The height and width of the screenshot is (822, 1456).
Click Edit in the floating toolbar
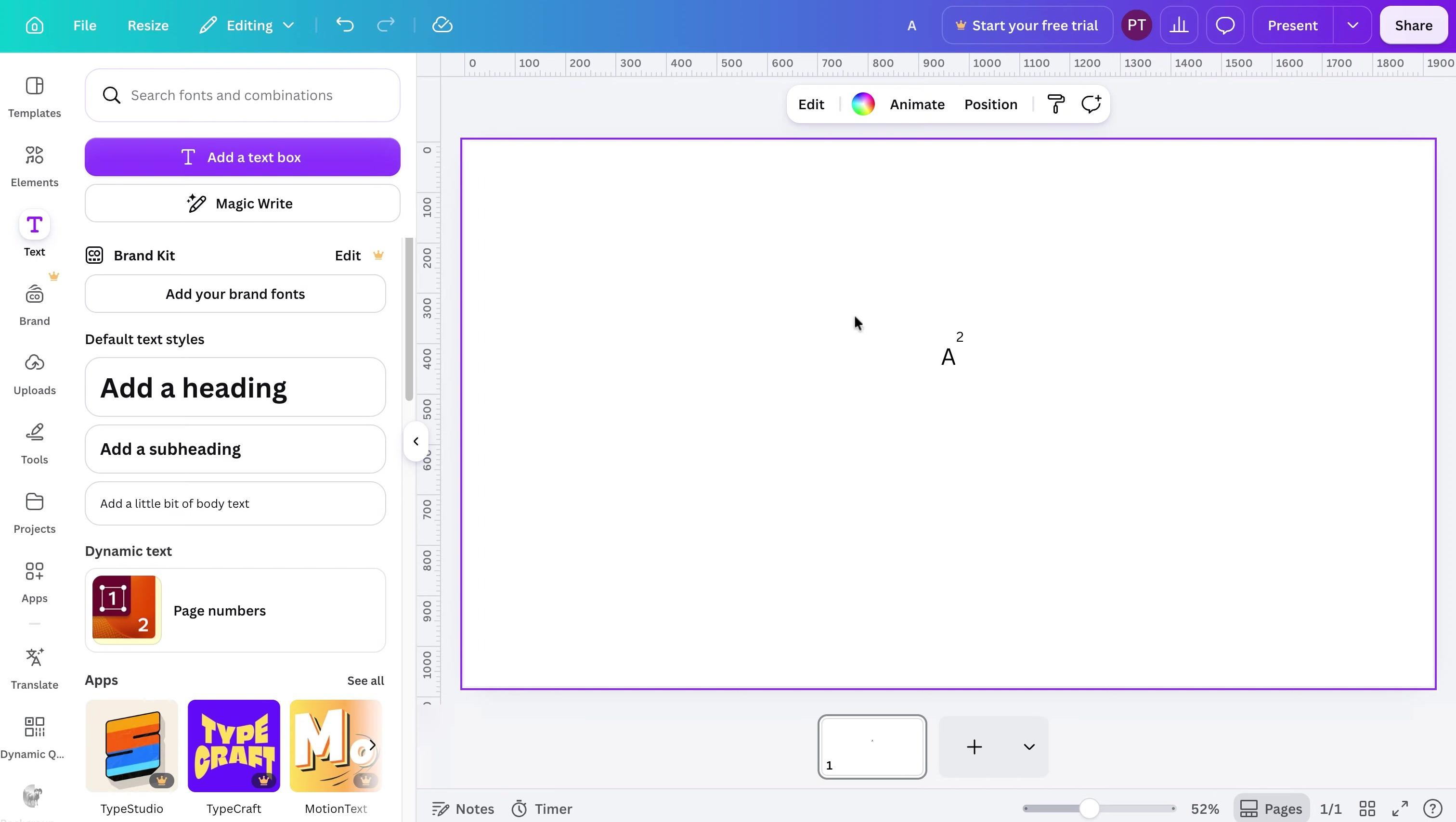click(x=811, y=104)
